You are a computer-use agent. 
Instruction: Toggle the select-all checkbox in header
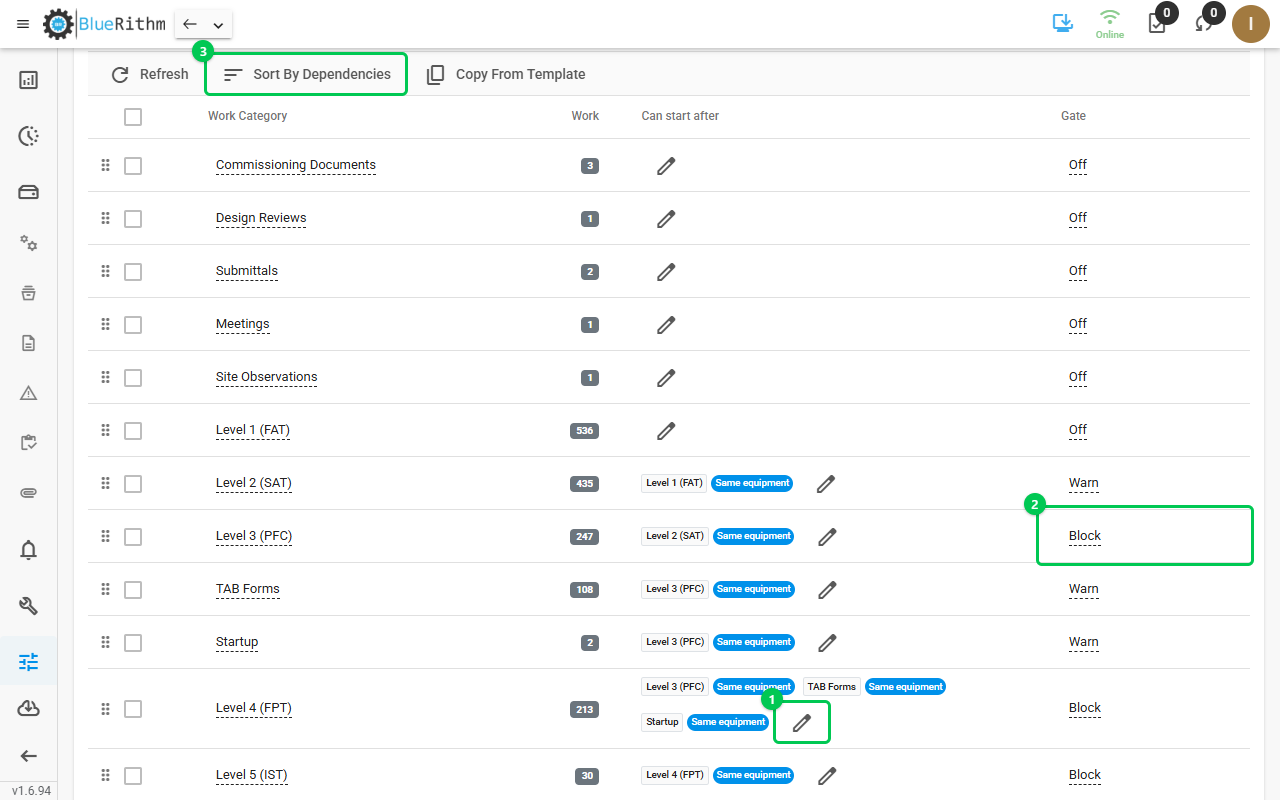133,117
